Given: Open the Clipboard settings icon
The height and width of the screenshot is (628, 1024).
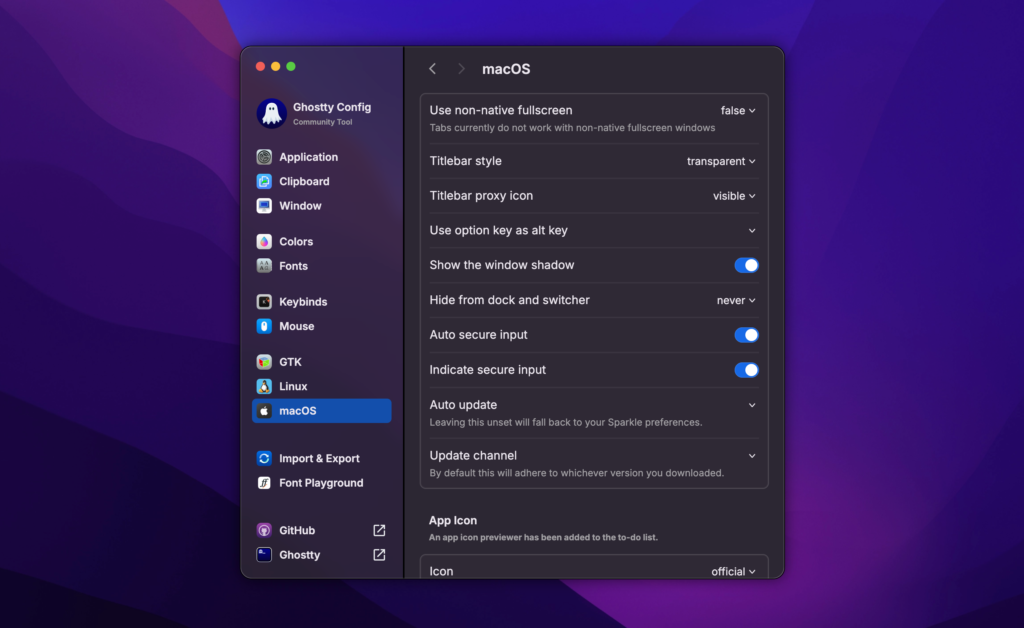Looking at the screenshot, I should [x=264, y=182].
